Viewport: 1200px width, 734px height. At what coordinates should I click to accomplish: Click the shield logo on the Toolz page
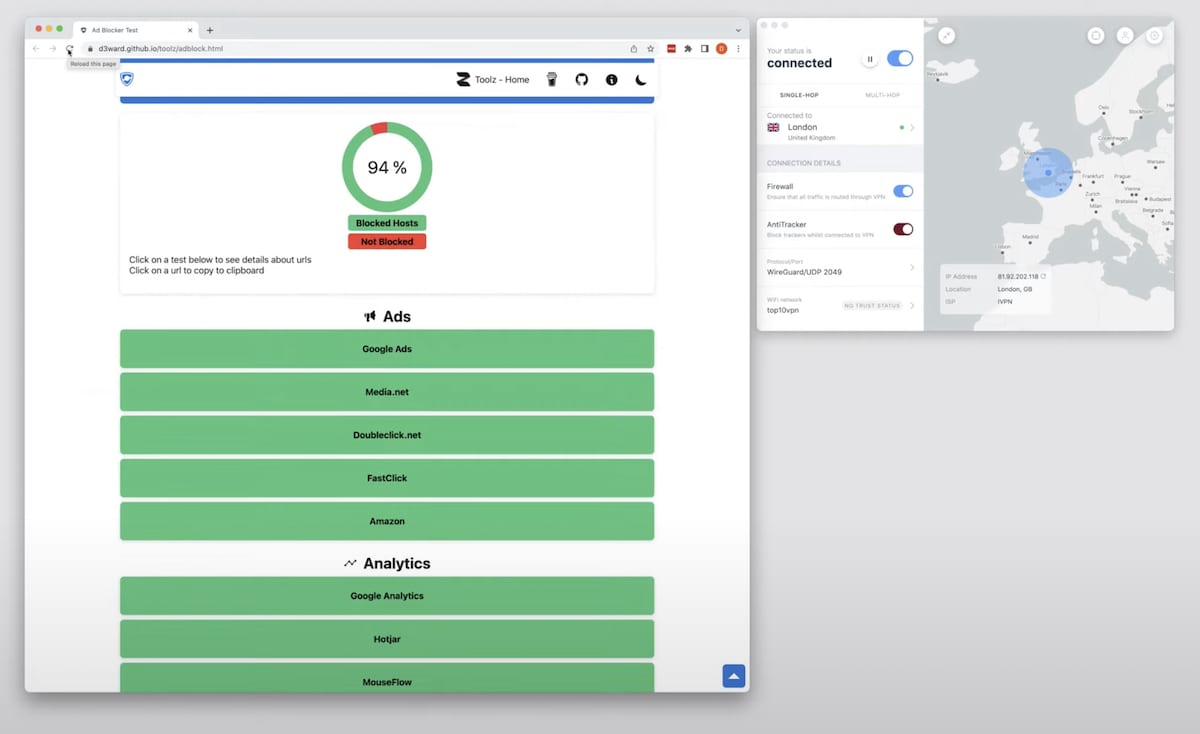[x=127, y=79]
